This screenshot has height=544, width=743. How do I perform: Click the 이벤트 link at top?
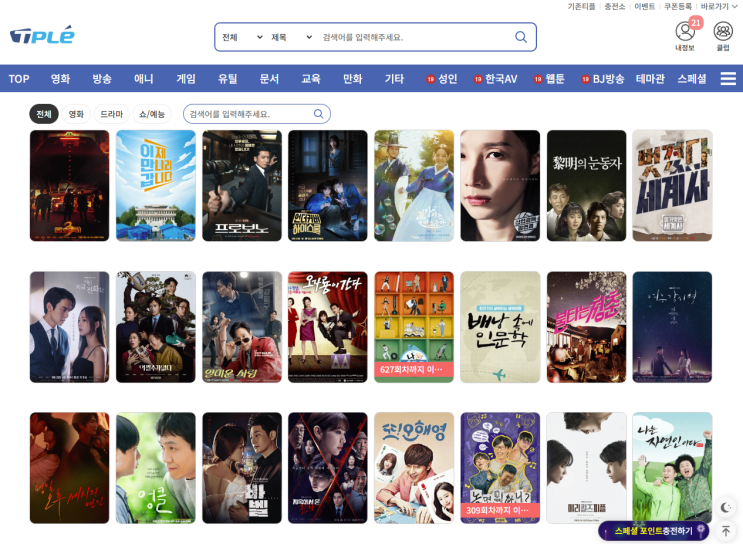(644, 6)
